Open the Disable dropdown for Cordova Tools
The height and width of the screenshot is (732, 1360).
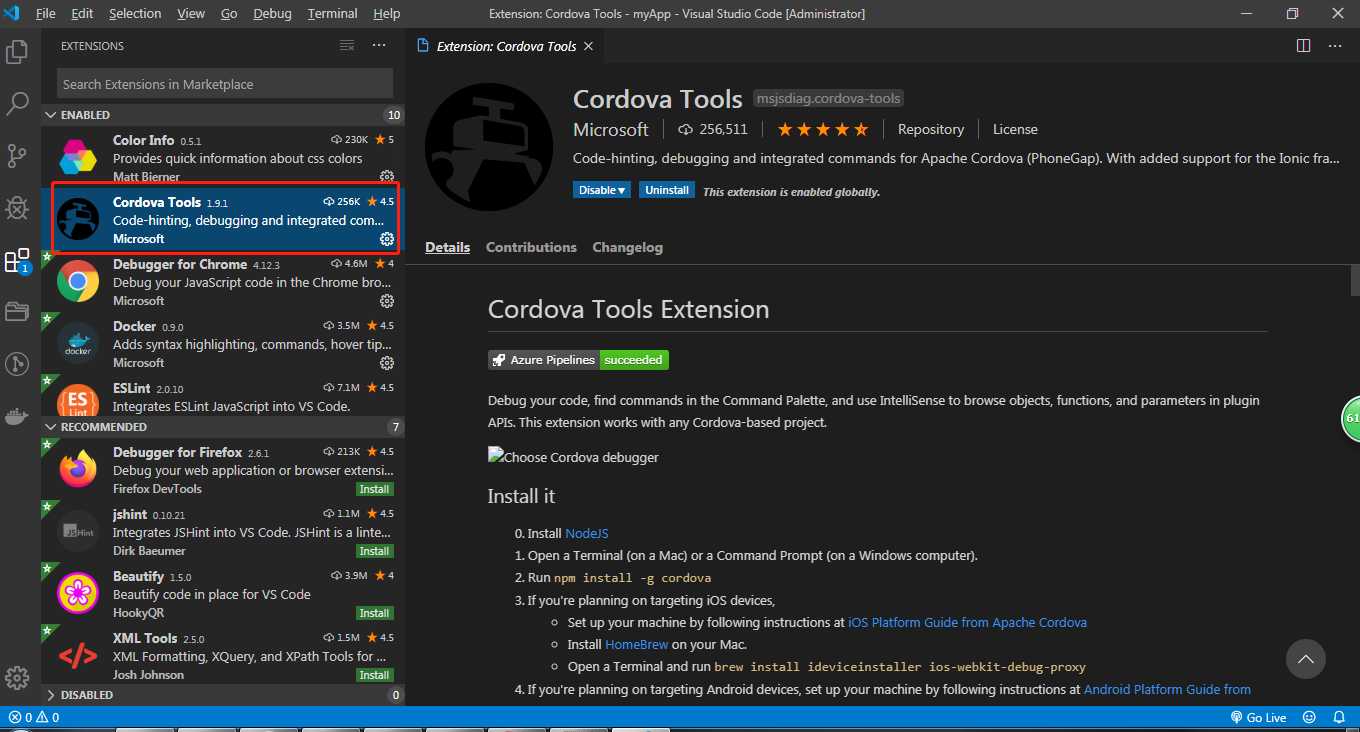coord(602,190)
